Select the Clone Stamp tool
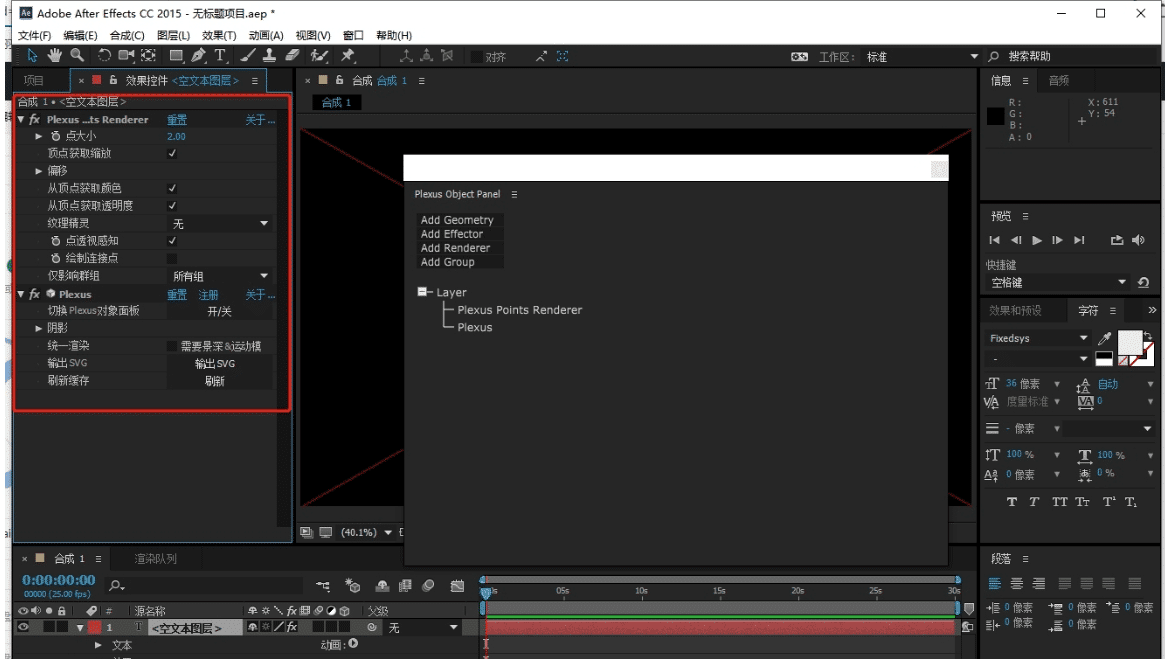The width and height of the screenshot is (1165, 659). [x=270, y=56]
